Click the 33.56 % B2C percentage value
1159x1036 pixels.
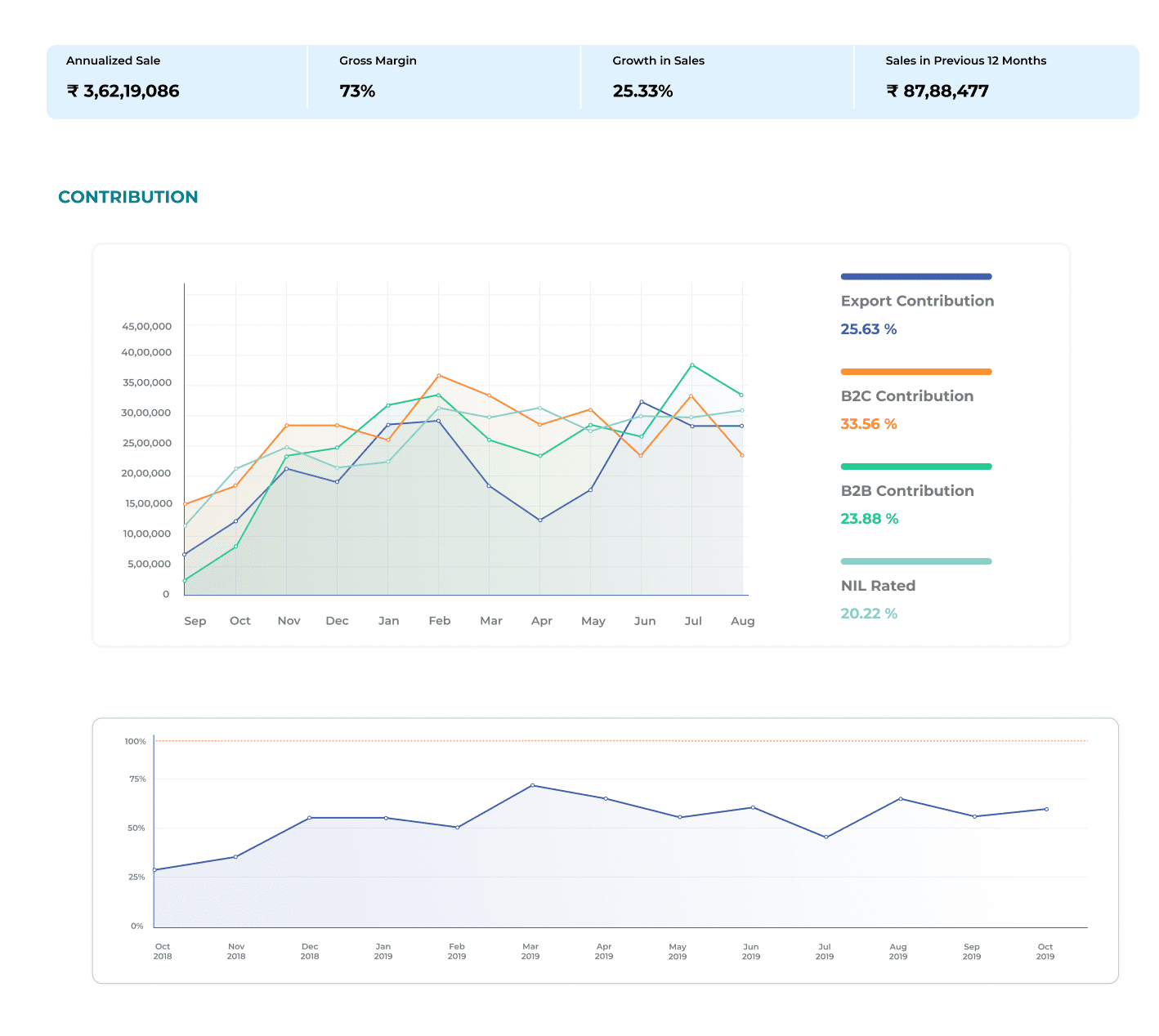pos(869,424)
